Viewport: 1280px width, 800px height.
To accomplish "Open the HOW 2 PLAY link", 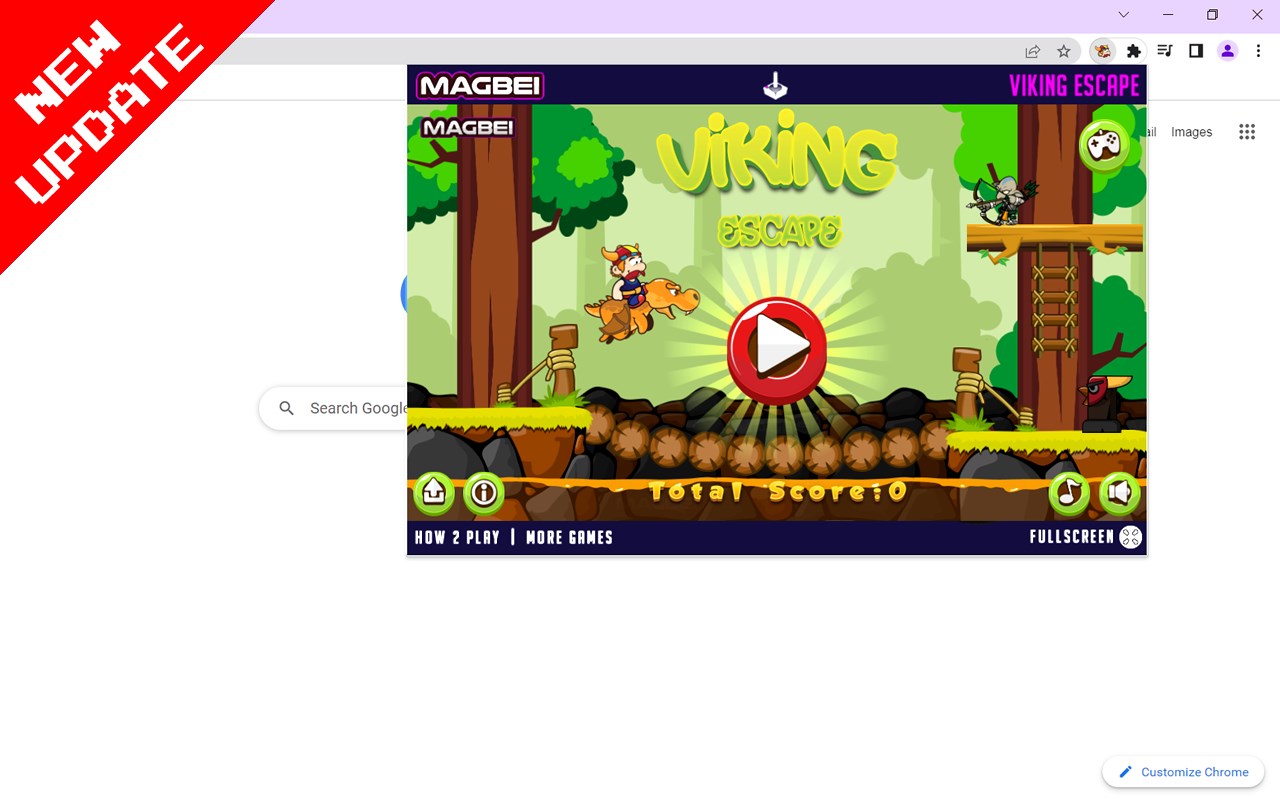I will pos(457,537).
